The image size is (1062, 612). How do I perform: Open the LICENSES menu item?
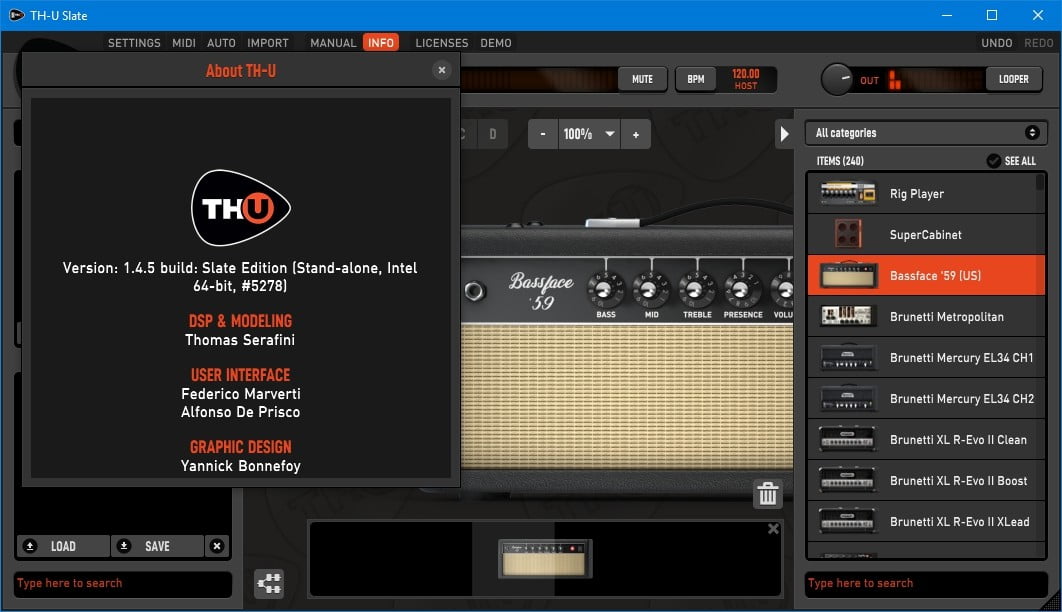point(442,43)
